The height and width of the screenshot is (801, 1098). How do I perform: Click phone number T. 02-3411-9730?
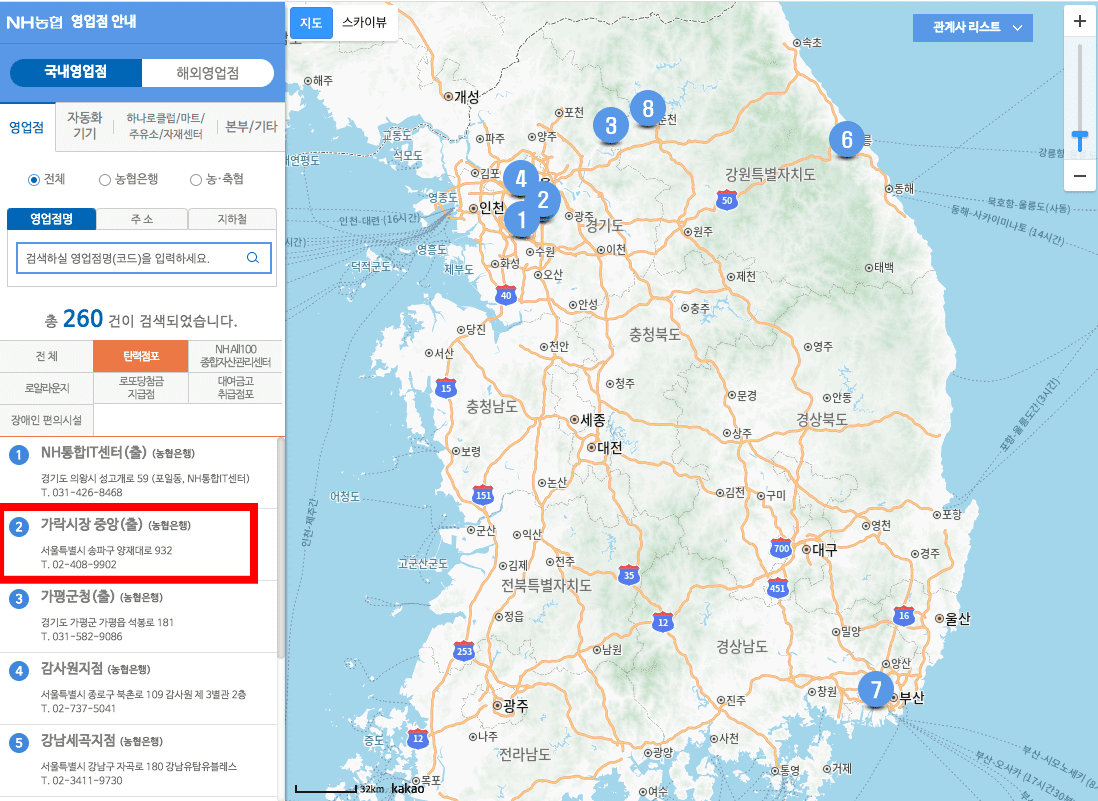(81, 781)
